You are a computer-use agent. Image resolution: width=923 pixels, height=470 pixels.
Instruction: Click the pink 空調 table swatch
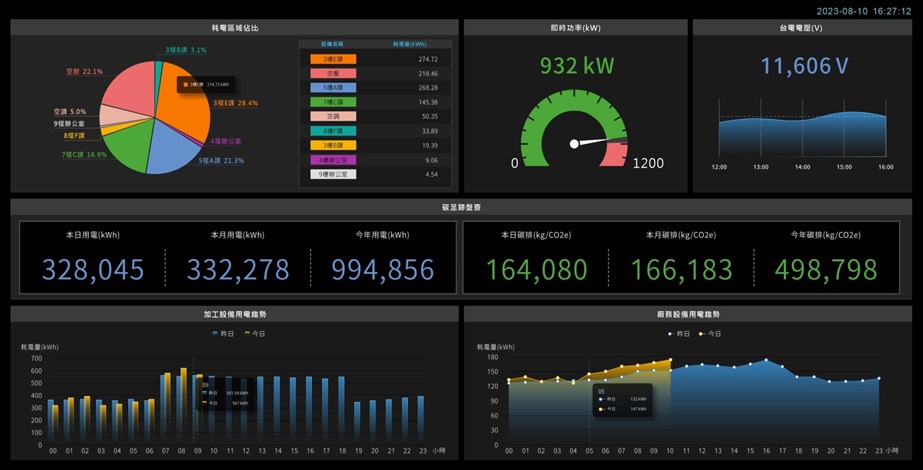333,117
